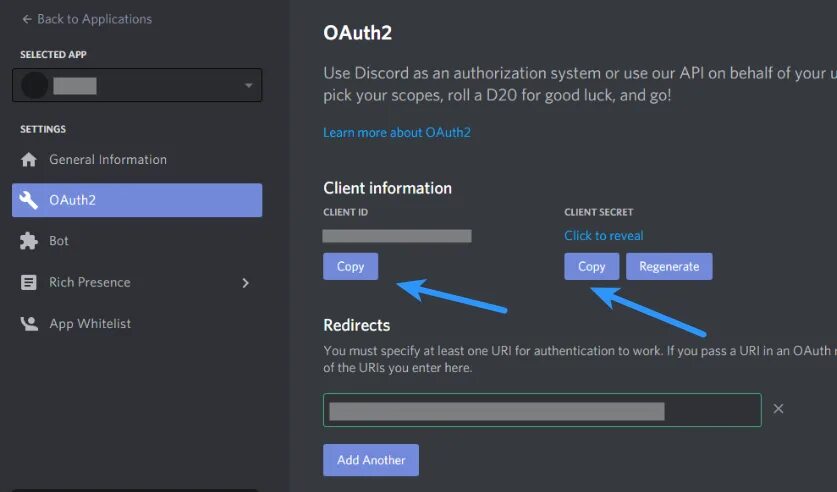Click the OAuth2 page heading

coord(358,33)
